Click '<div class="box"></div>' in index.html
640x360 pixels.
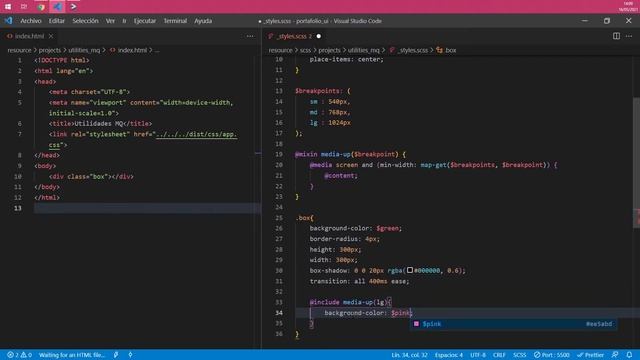[91, 176]
